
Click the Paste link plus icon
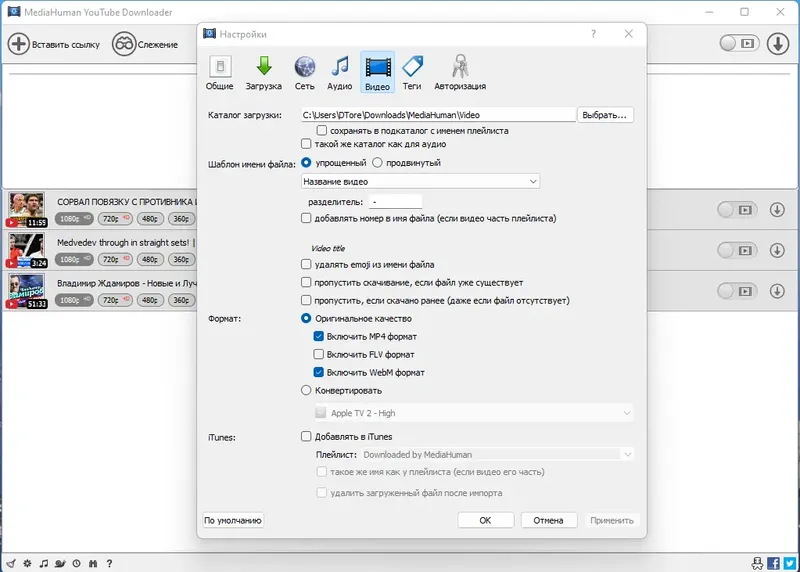(x=18, y=44)
